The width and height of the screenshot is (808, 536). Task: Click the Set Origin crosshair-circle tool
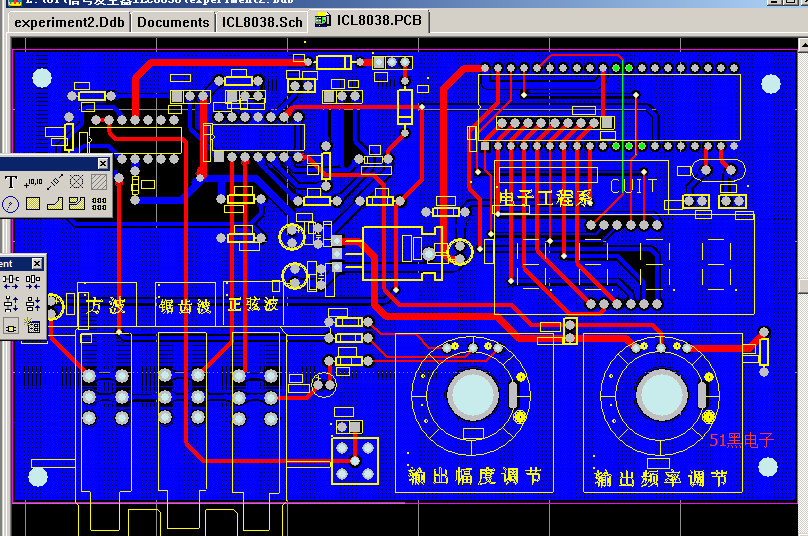tap(77, 182)
